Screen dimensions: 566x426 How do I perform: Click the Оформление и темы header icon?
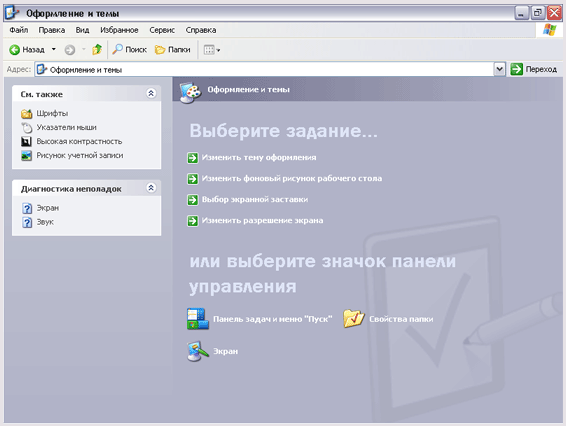(x=190, y=93)
